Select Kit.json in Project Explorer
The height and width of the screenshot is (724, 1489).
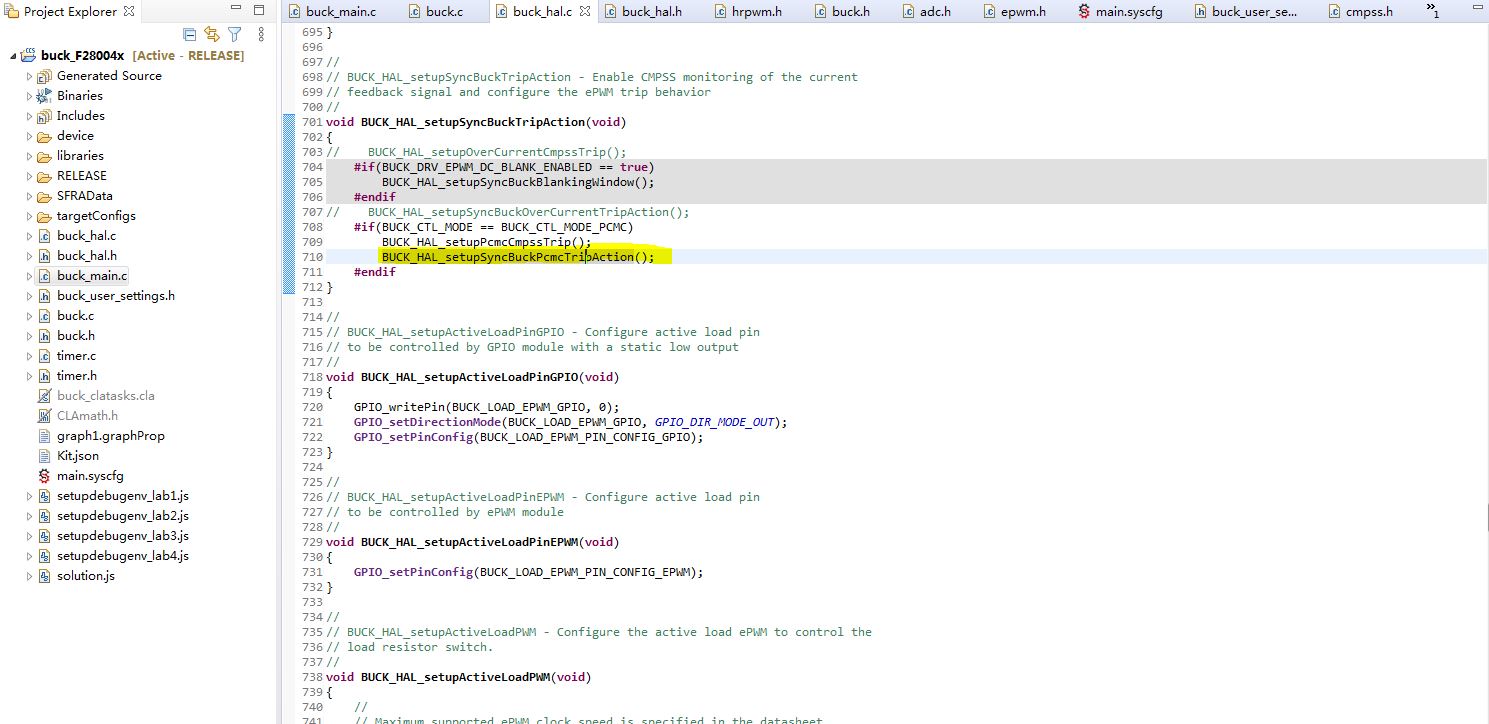(77, 456)
